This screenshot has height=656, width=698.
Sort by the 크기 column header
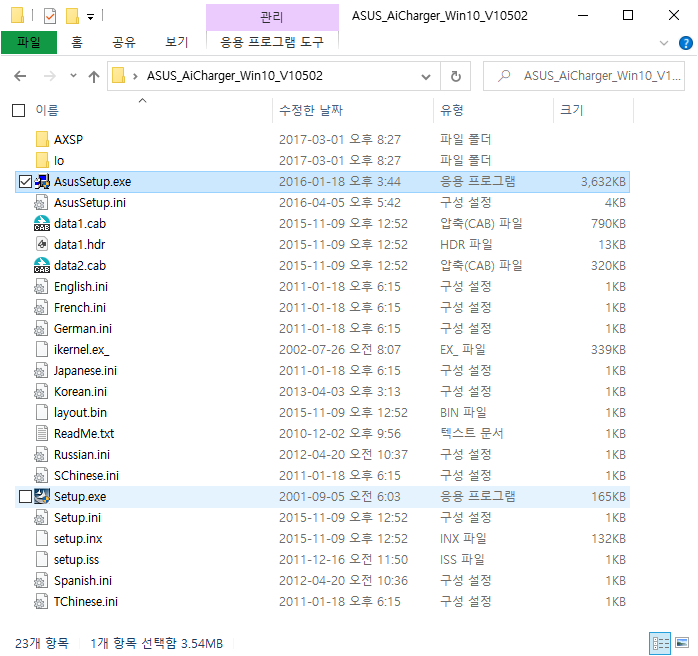tap(572, 110)
